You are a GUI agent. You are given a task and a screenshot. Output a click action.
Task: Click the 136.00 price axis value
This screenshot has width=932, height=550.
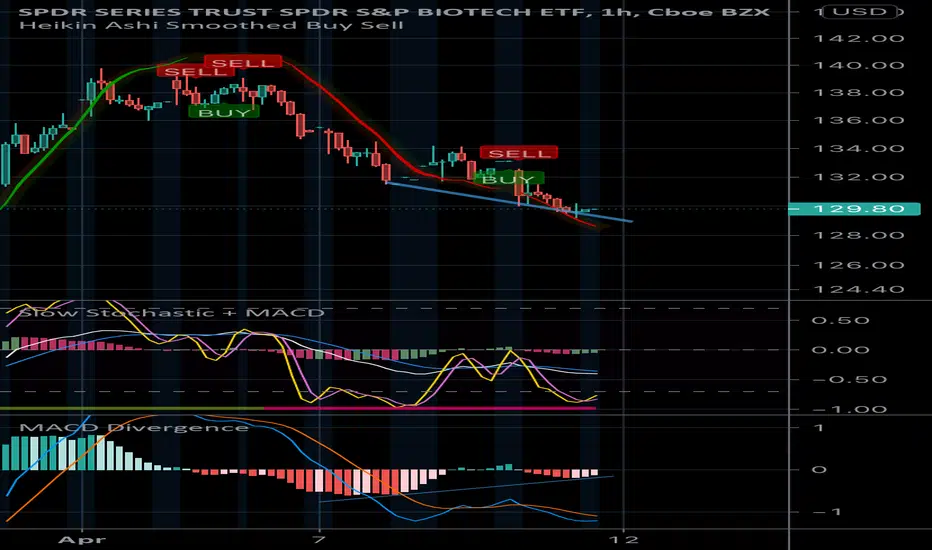(858, 120)
